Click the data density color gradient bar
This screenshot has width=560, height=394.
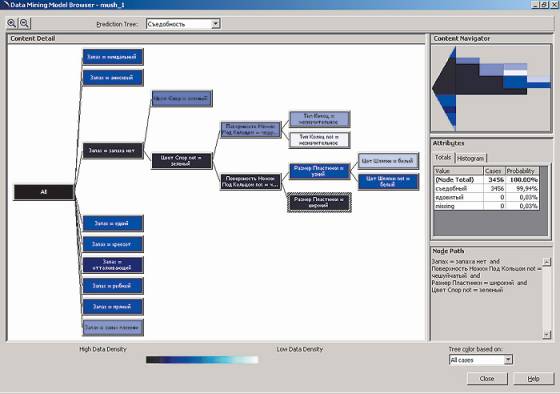pos(202,360)
